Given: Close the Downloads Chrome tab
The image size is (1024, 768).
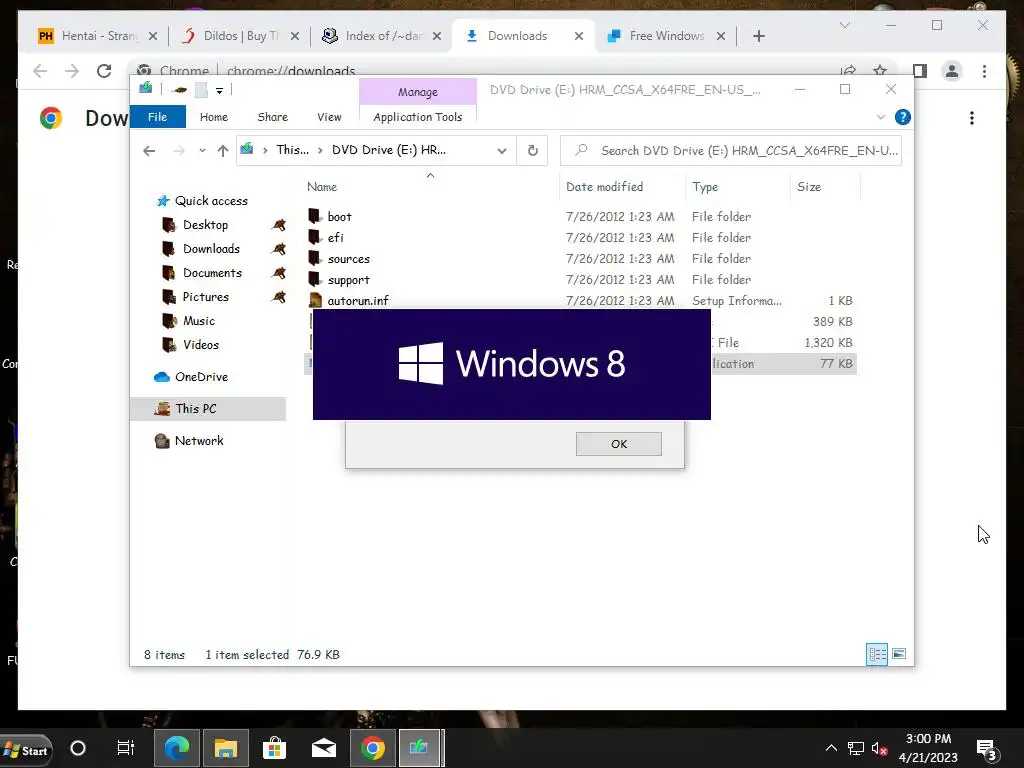Looking at the screenshot, I should [579, 37].
